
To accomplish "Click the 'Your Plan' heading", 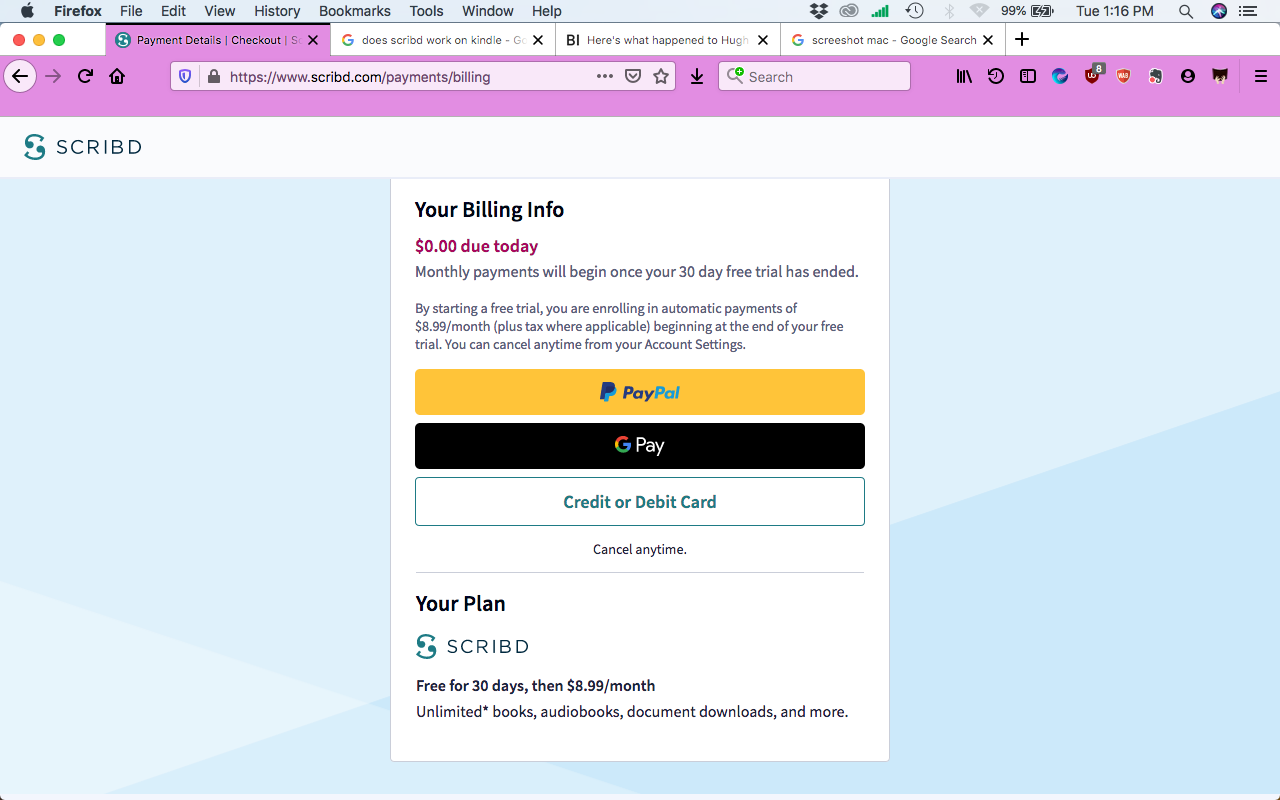I will click(x=461, y=604).
